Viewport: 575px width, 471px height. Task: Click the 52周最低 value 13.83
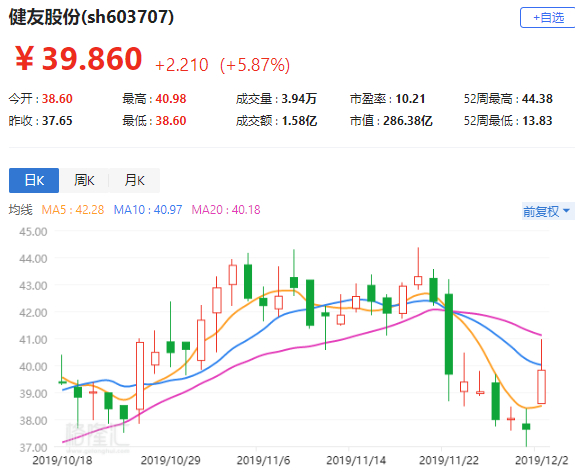(x=537, y=121)
